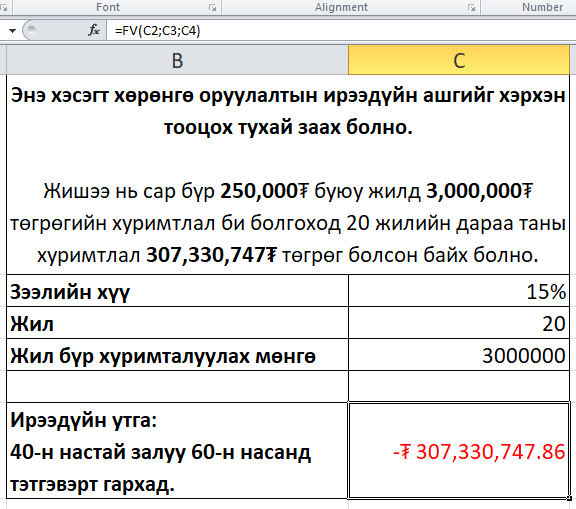Open the Clipboard launcher at far left
This screenshot has height=509, width=576.
click(x=4, y=7)
